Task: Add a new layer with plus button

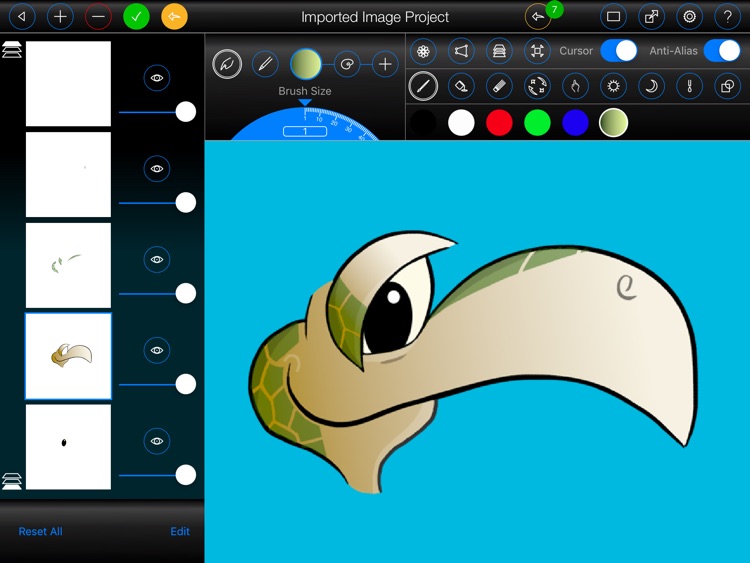Action: pyautogui.click(x=60, y=17)
